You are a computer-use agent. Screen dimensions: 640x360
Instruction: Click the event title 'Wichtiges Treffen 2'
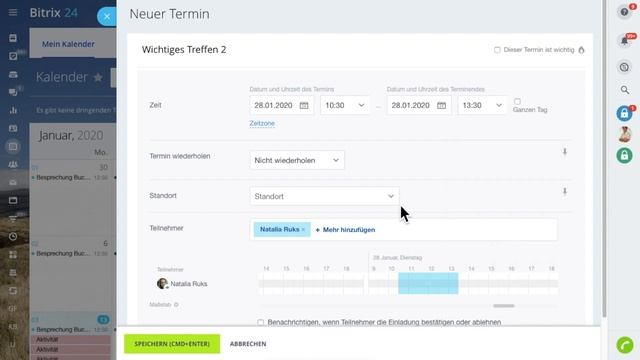[184, 49]
